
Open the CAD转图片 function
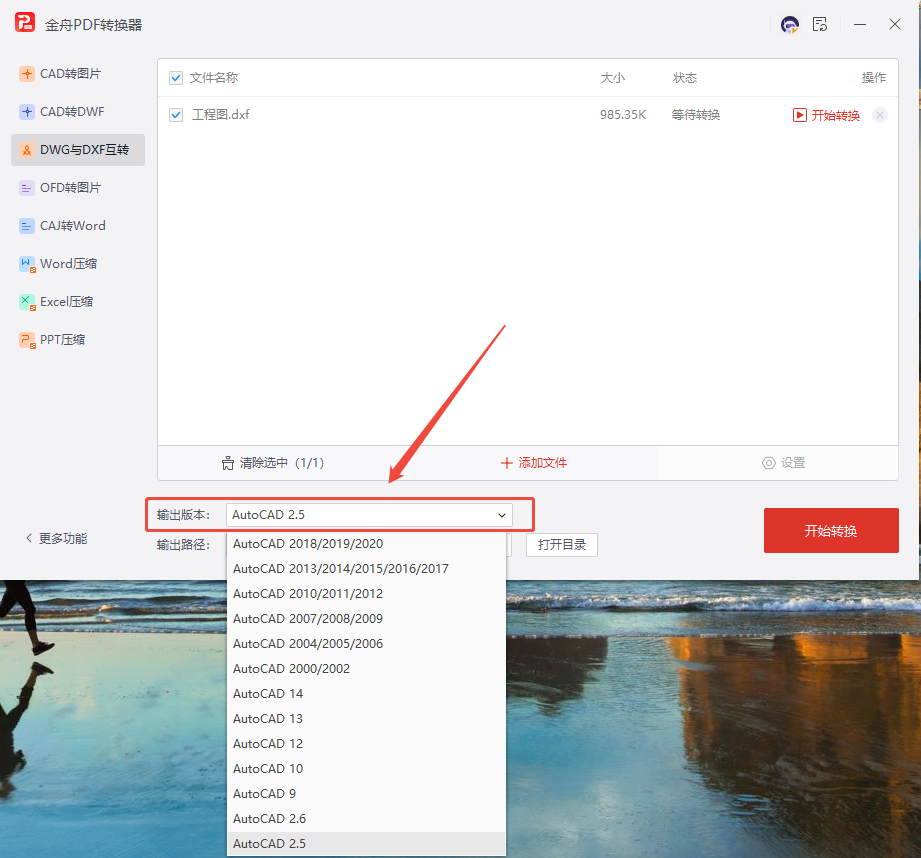(78, 74)
